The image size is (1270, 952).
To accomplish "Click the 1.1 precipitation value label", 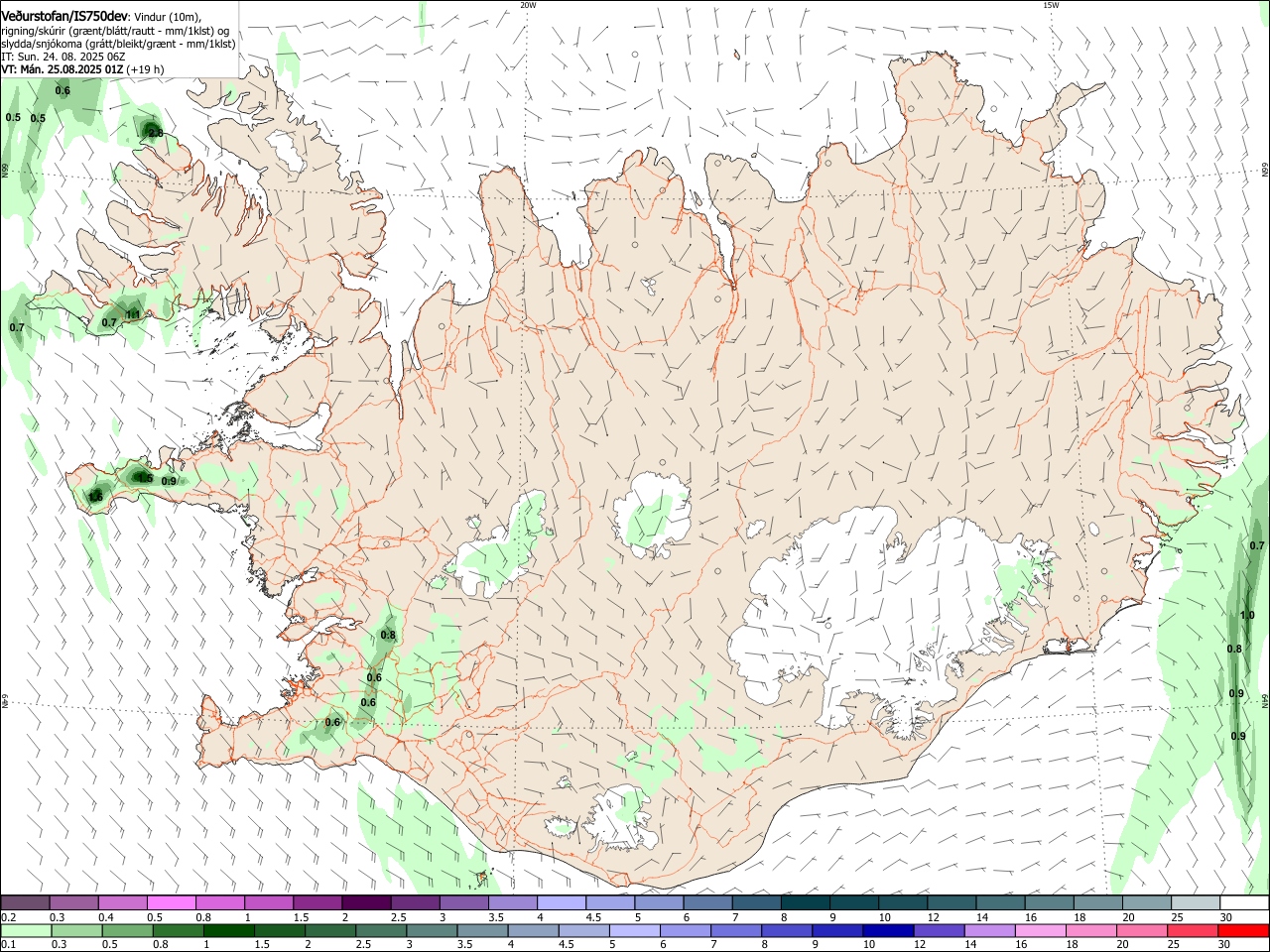I will [133, 314].
